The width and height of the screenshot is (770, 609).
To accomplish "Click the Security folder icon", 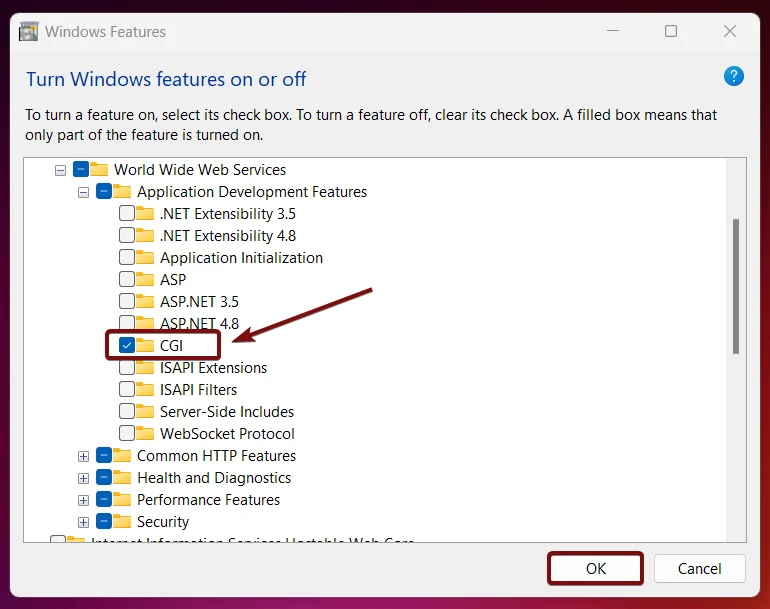I will (122, 522).
